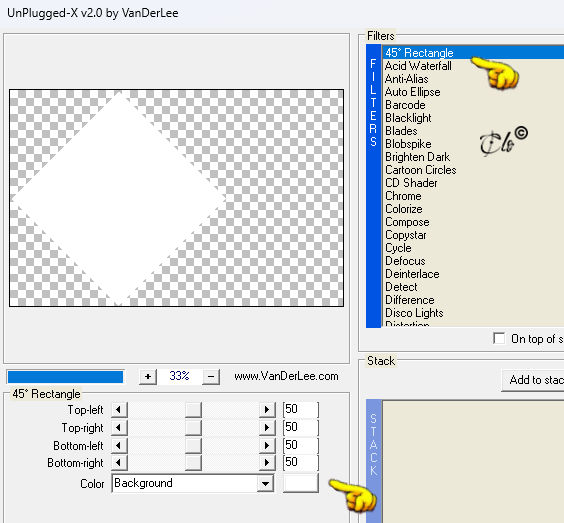
Task: Click the Top-right value field
Action: [x=301, y=427]
